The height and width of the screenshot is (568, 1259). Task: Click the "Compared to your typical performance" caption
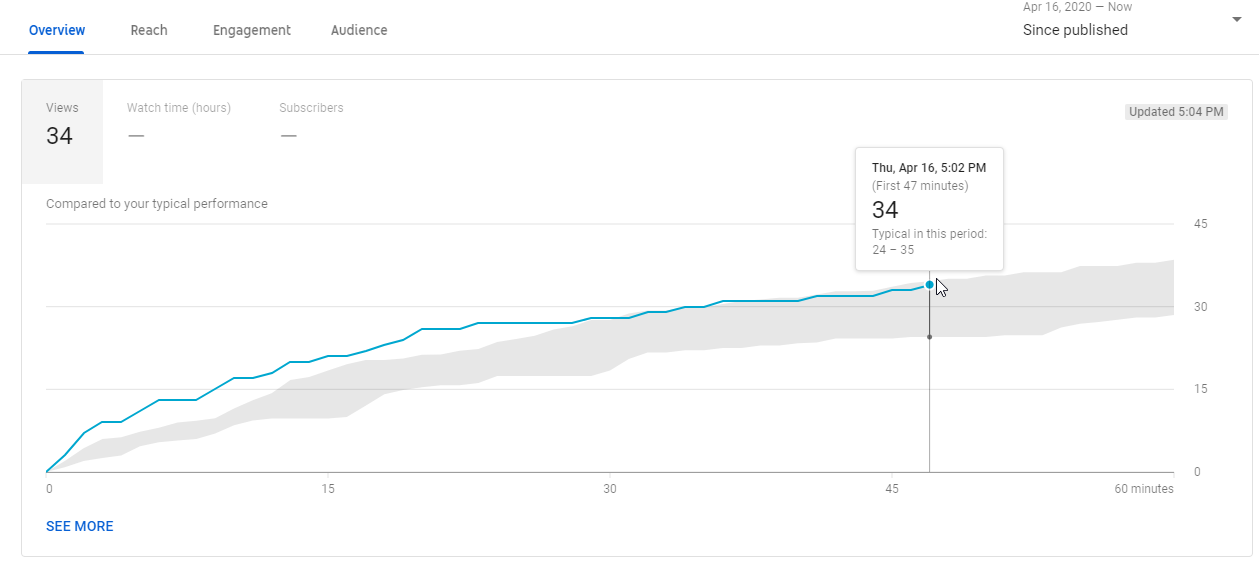157,204
